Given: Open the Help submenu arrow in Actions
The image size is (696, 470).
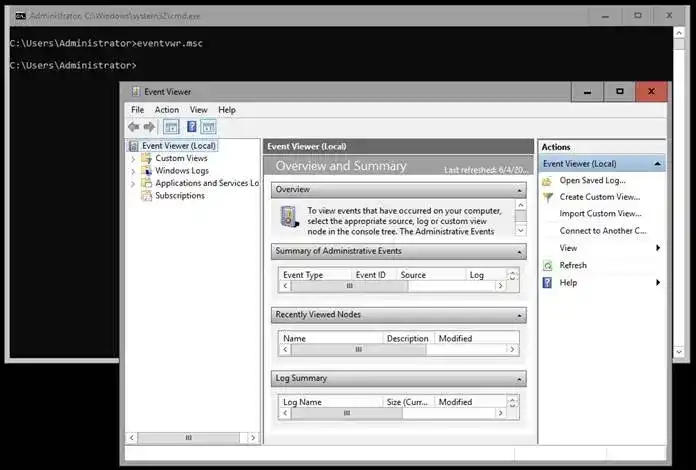Looking at the screenshot, I should [x=658, y=282].
